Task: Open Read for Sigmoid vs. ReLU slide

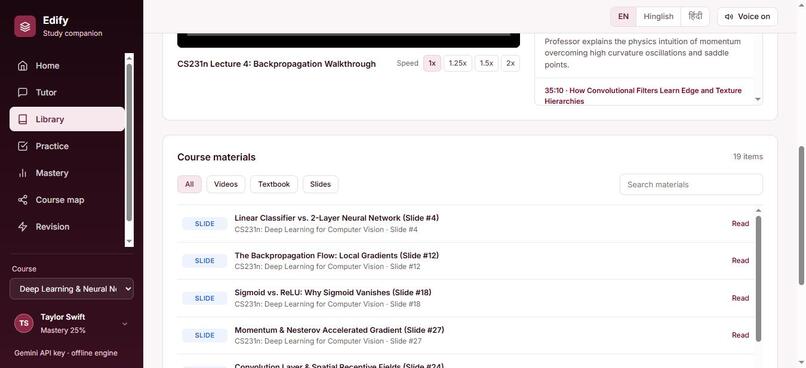Action: tap(740, 298)
